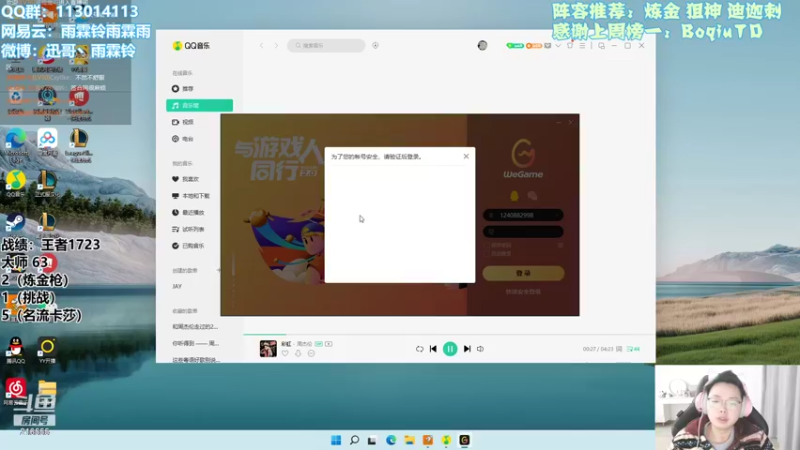This screenshot has width=800, height=450.
Task: Open 腾讯QQ penguin desktop shortcut
Action: [16, 350]
